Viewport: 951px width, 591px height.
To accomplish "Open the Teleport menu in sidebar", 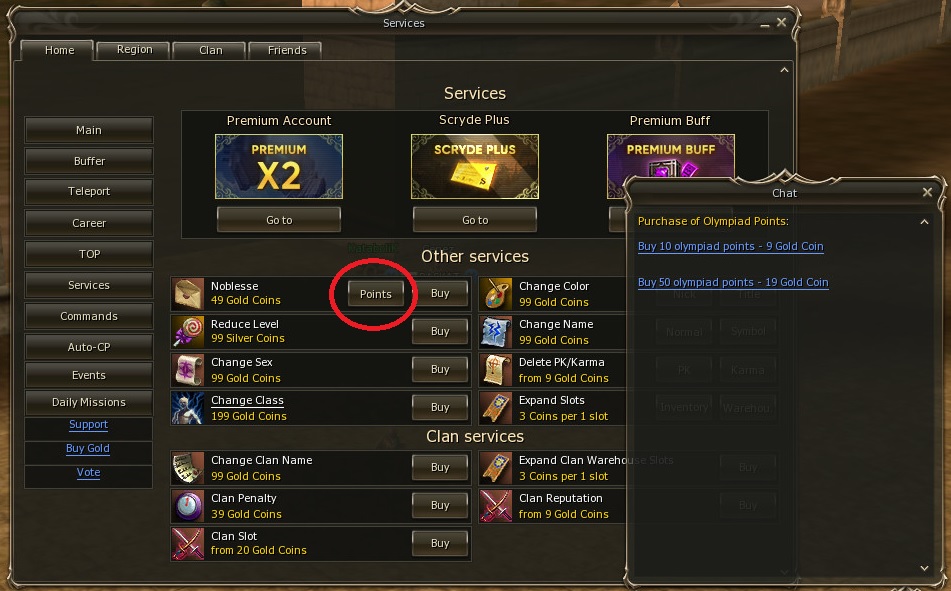I will click(x=89, y=191).
